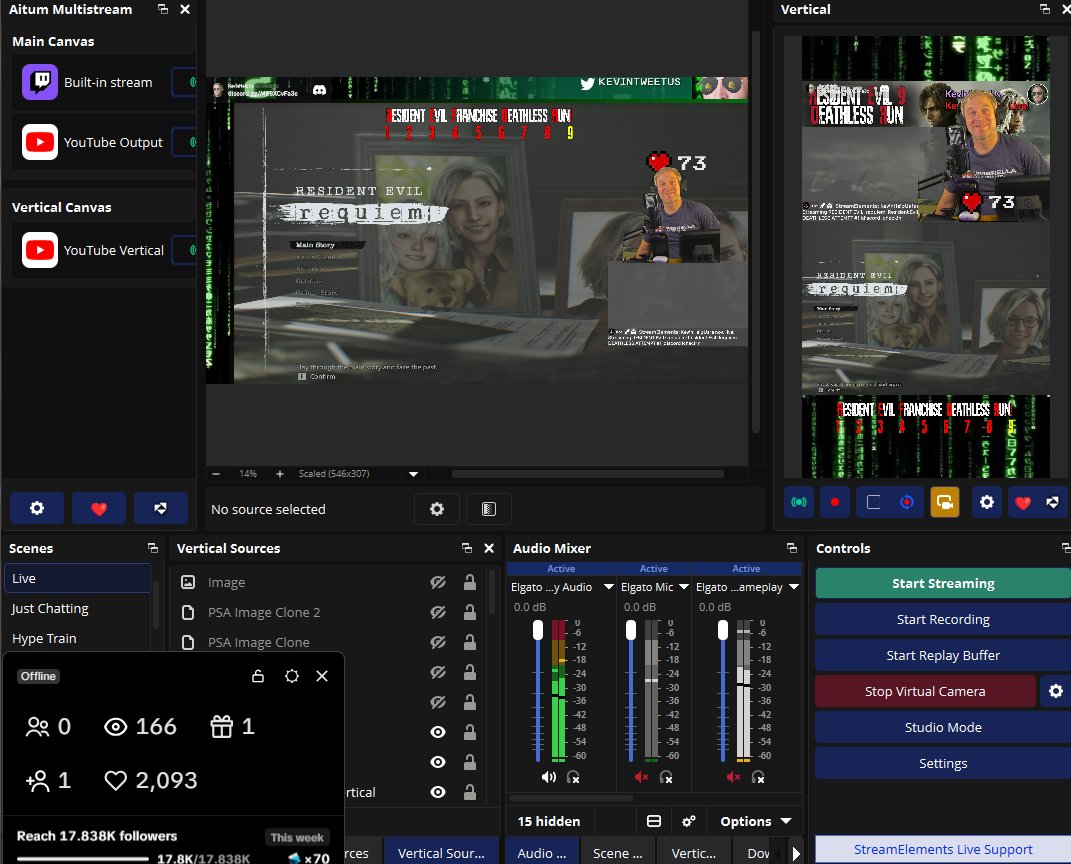Click Start Recording button

tap(943, 619)
